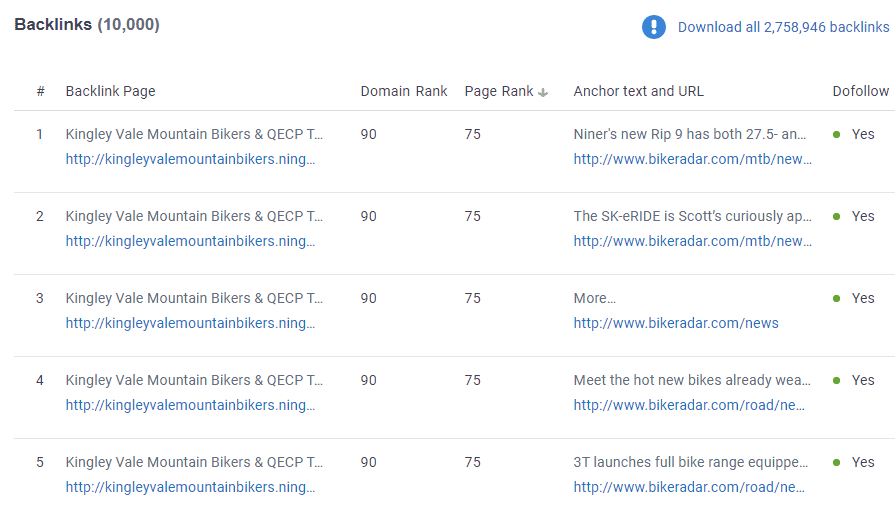Open the bikeradar.com/news link
Screen dimensions: 895x510
(676, 323)
